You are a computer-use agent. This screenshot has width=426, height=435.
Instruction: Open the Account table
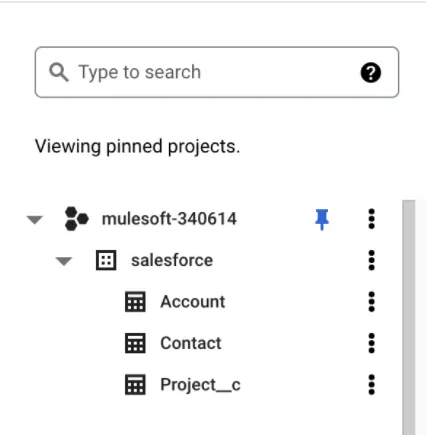click(193, 302)
